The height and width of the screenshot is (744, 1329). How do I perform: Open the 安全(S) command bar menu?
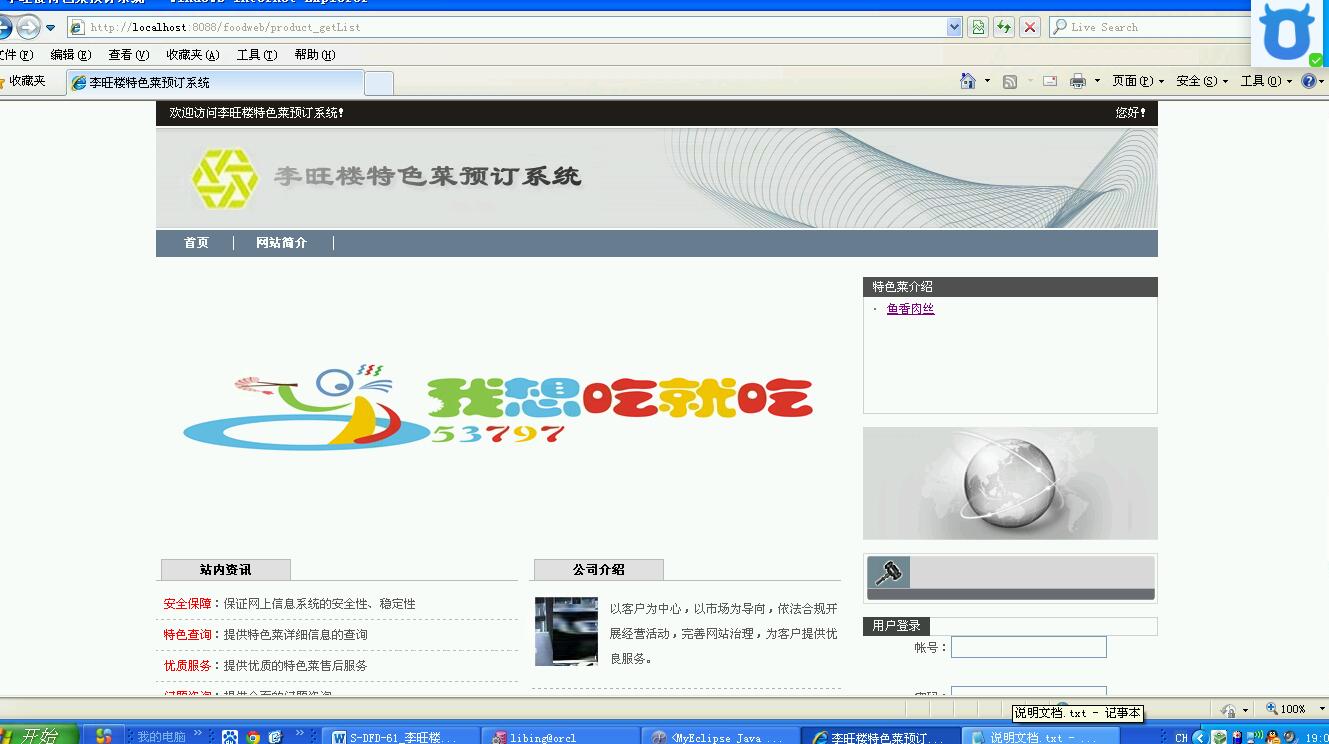coord(1202,81)
